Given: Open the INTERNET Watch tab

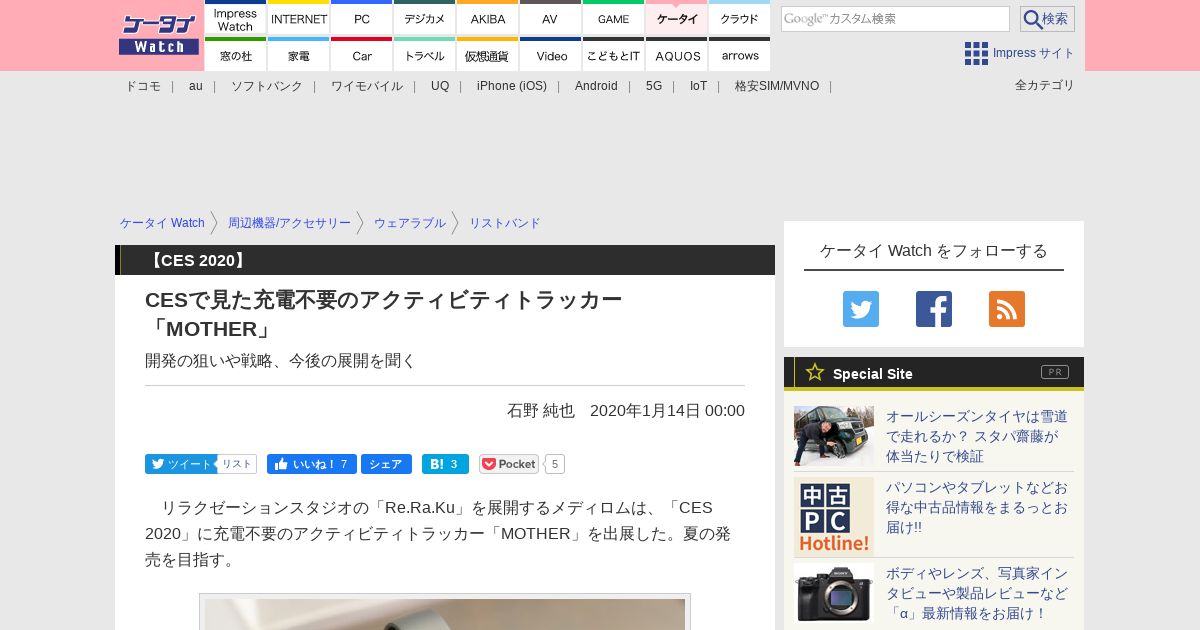Looking at the screenshot, I should click(299, 18).
